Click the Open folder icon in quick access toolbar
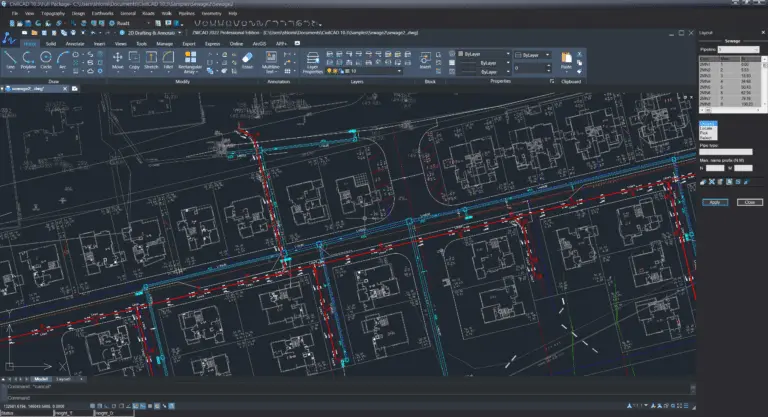 click(x=34, y=33)
